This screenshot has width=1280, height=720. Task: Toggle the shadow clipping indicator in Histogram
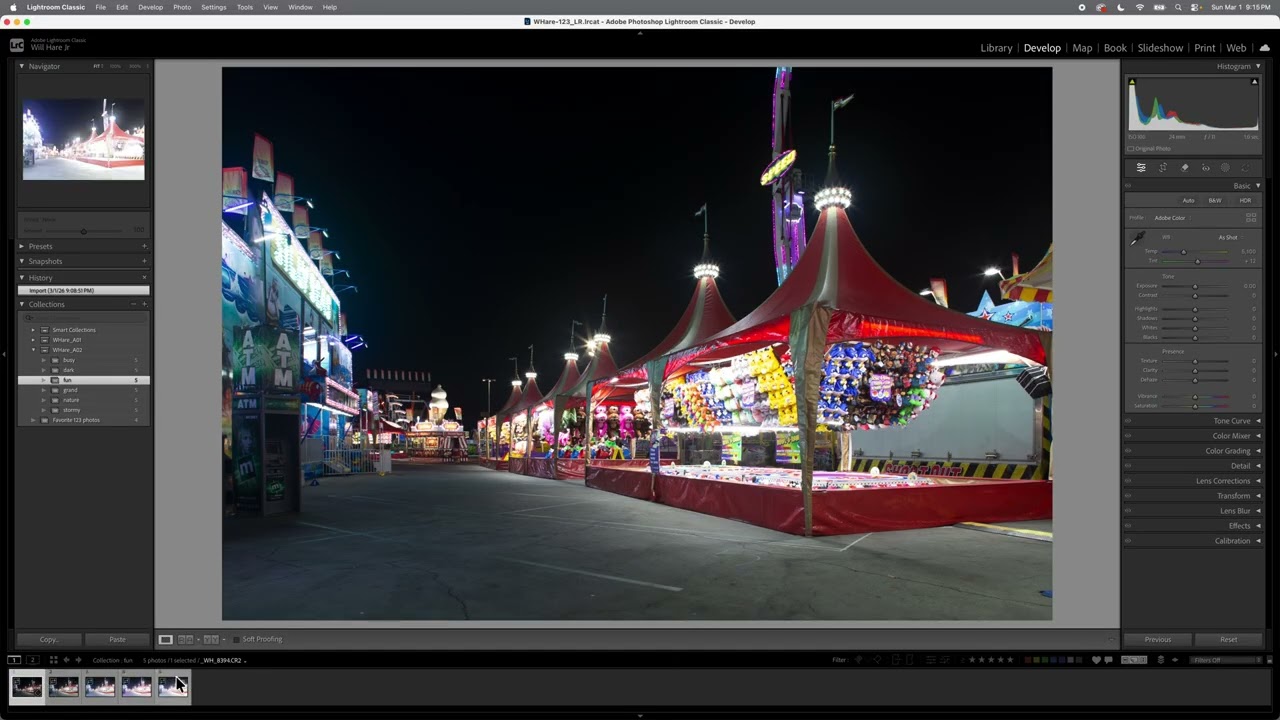1132,82
